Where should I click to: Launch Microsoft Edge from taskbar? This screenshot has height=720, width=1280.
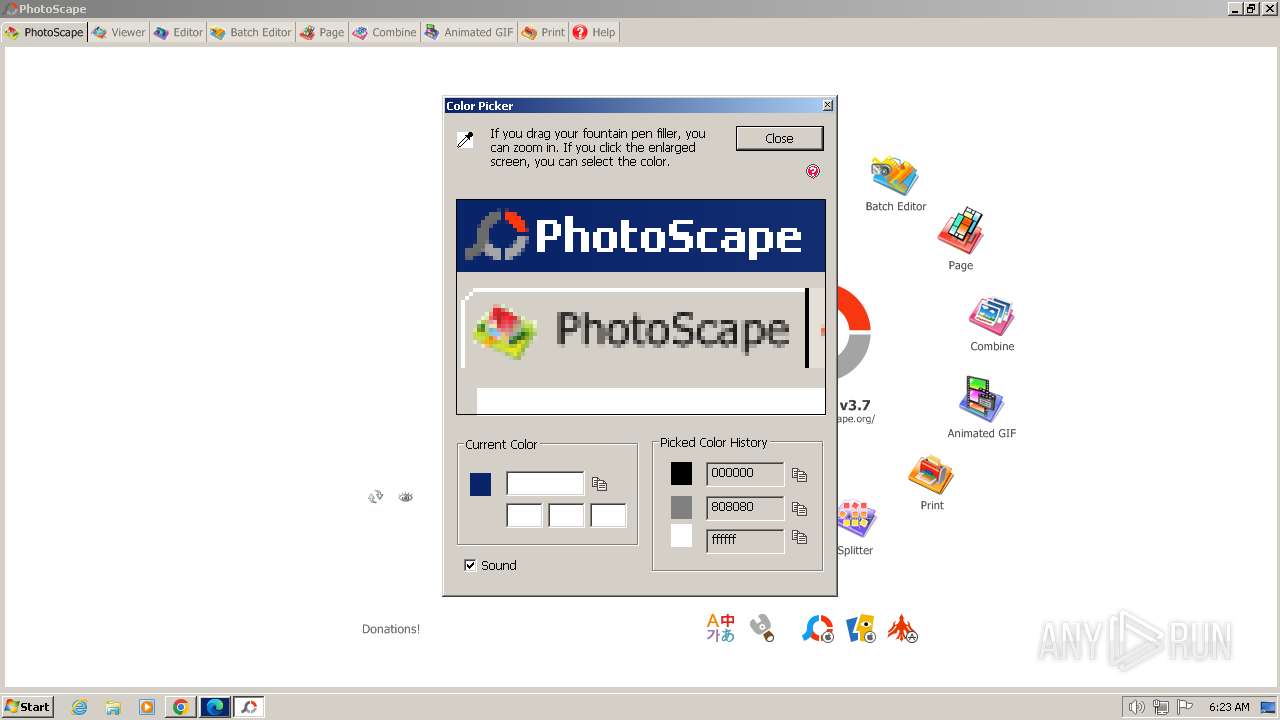click(x=215, y=707)
